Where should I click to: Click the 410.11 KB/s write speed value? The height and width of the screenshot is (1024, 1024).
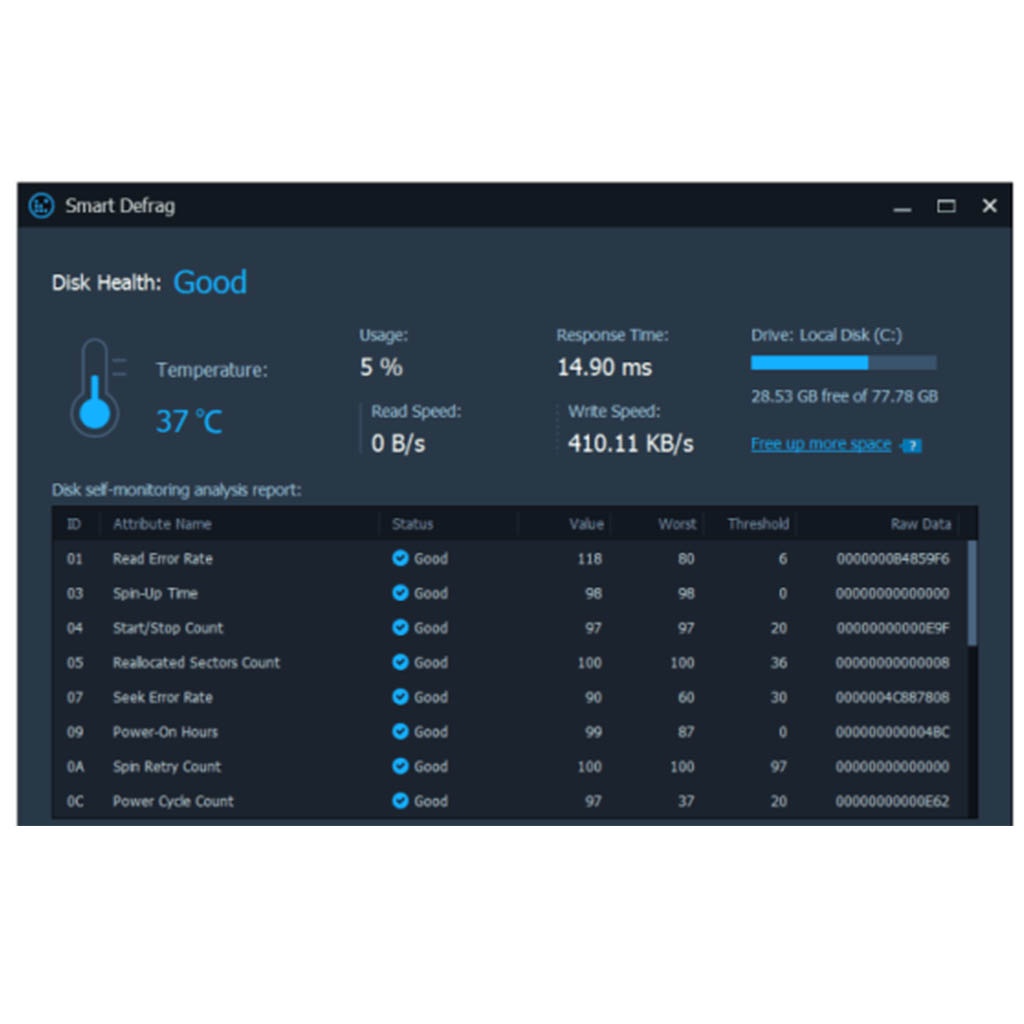(x=630, y=443)
